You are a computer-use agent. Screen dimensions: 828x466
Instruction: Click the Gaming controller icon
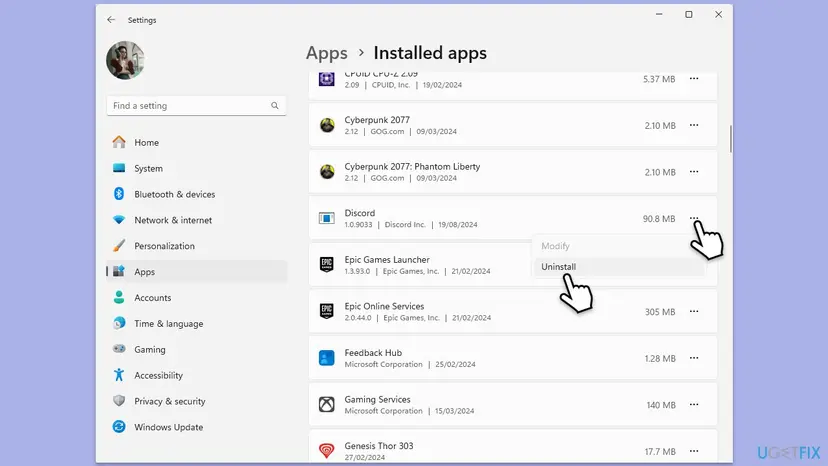pos(119,349)
